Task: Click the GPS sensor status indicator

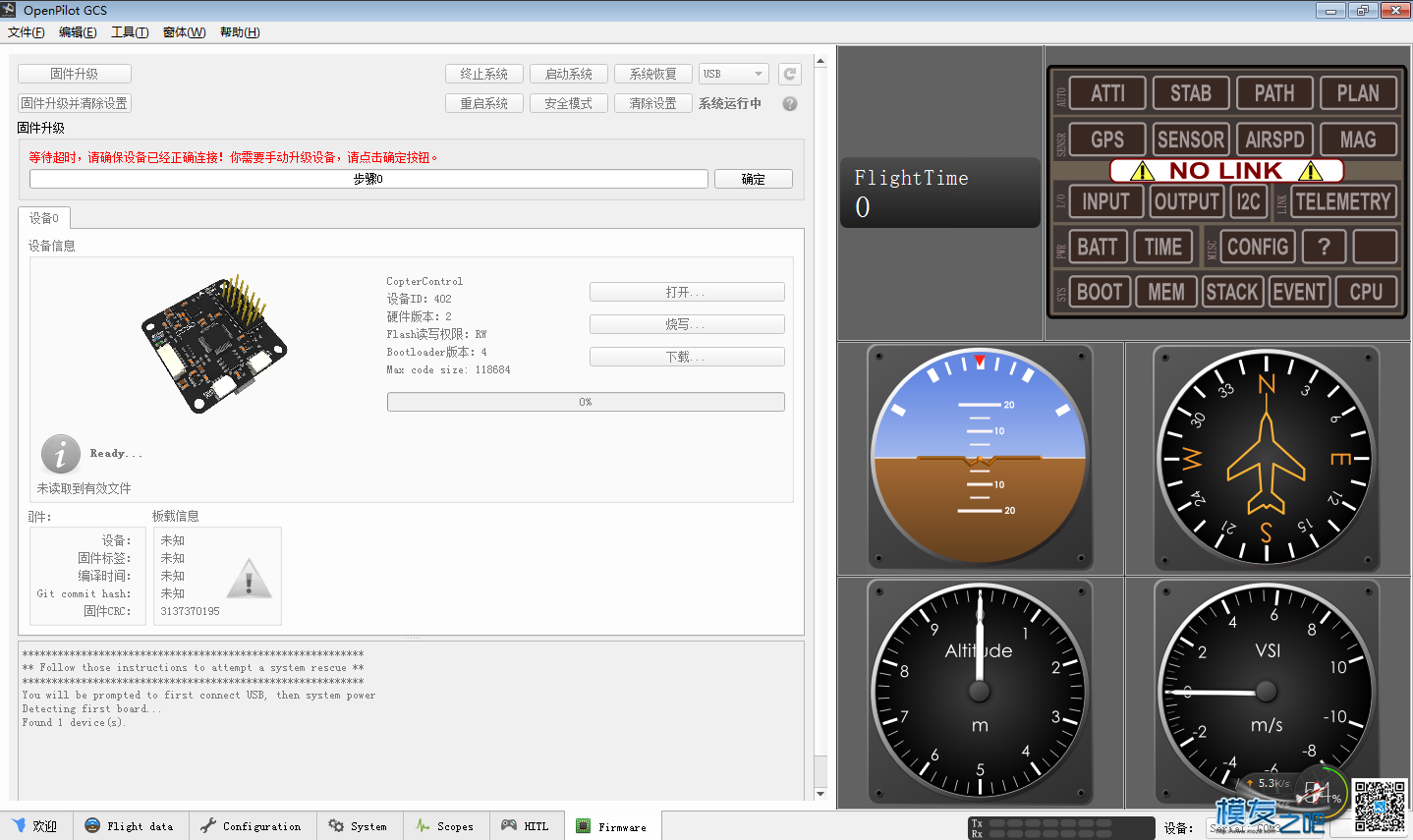Action: coord(1107,140)
